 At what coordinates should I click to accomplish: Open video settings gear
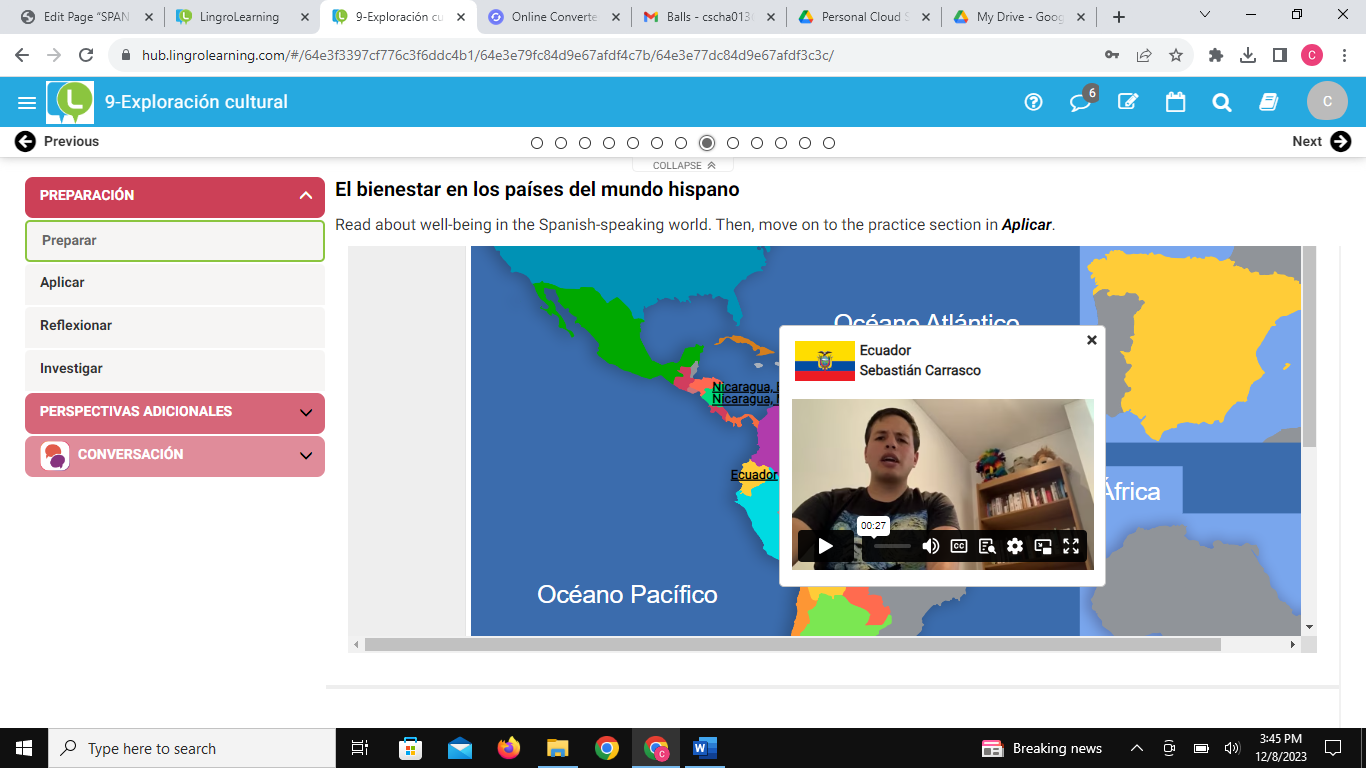coord(1015,546)
